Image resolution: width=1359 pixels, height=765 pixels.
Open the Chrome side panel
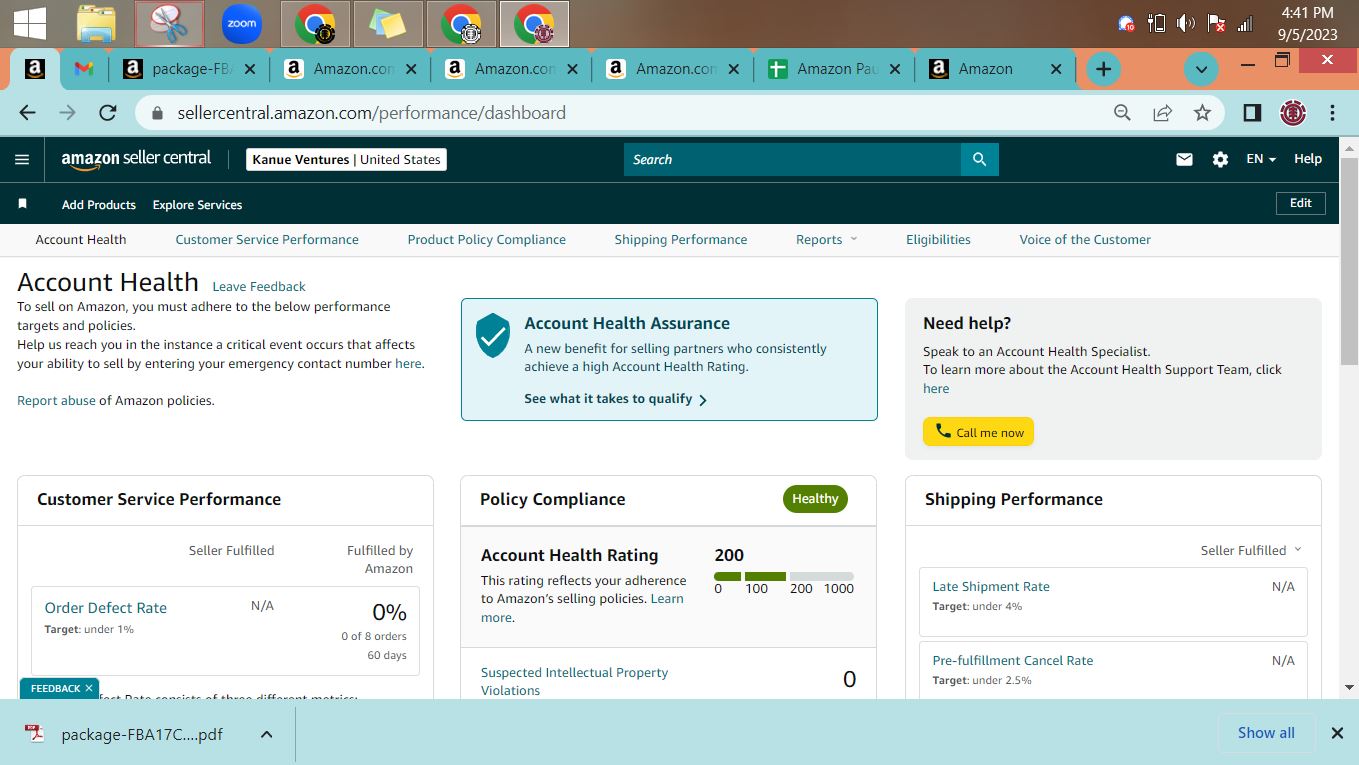[x=1252, y=113]
